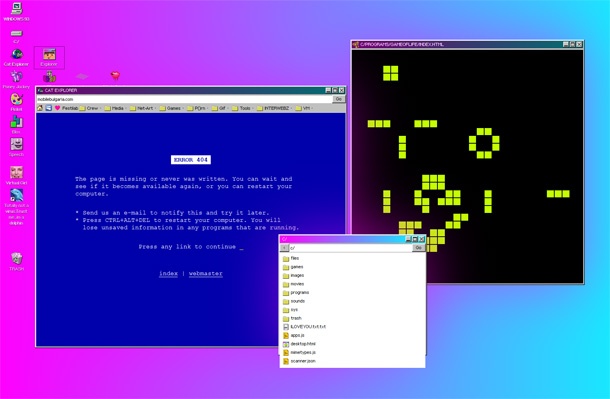Image resolution: width=610 pixels, height=399 pixels.
Task: Select the apps.js file
Action: click(294, 335)
